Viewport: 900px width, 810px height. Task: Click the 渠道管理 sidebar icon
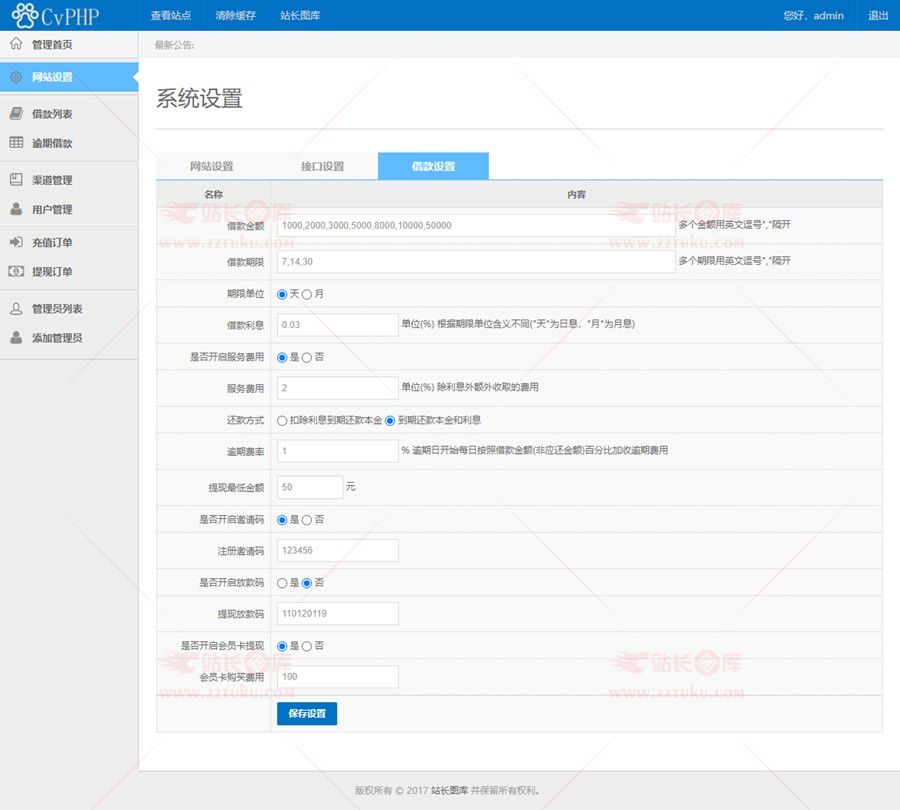(x=16, y=180)
